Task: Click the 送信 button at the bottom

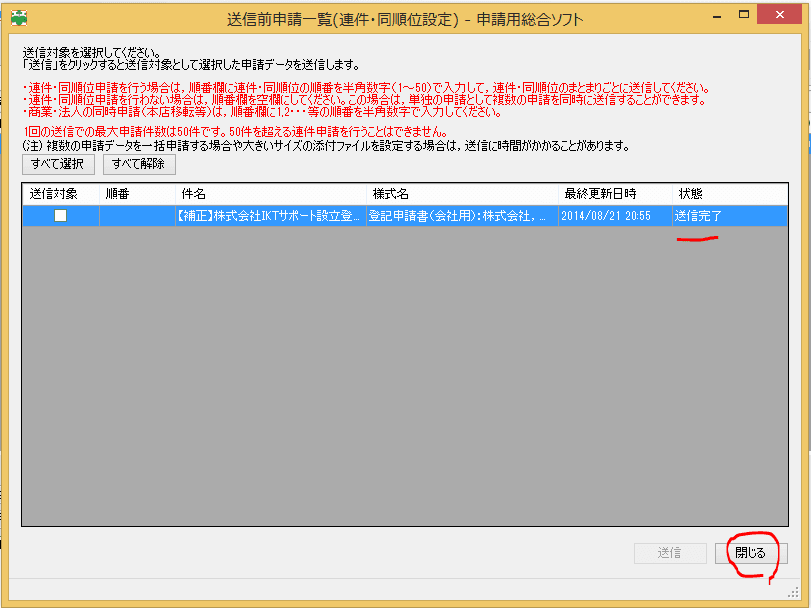Action: [x=670, y=553]
